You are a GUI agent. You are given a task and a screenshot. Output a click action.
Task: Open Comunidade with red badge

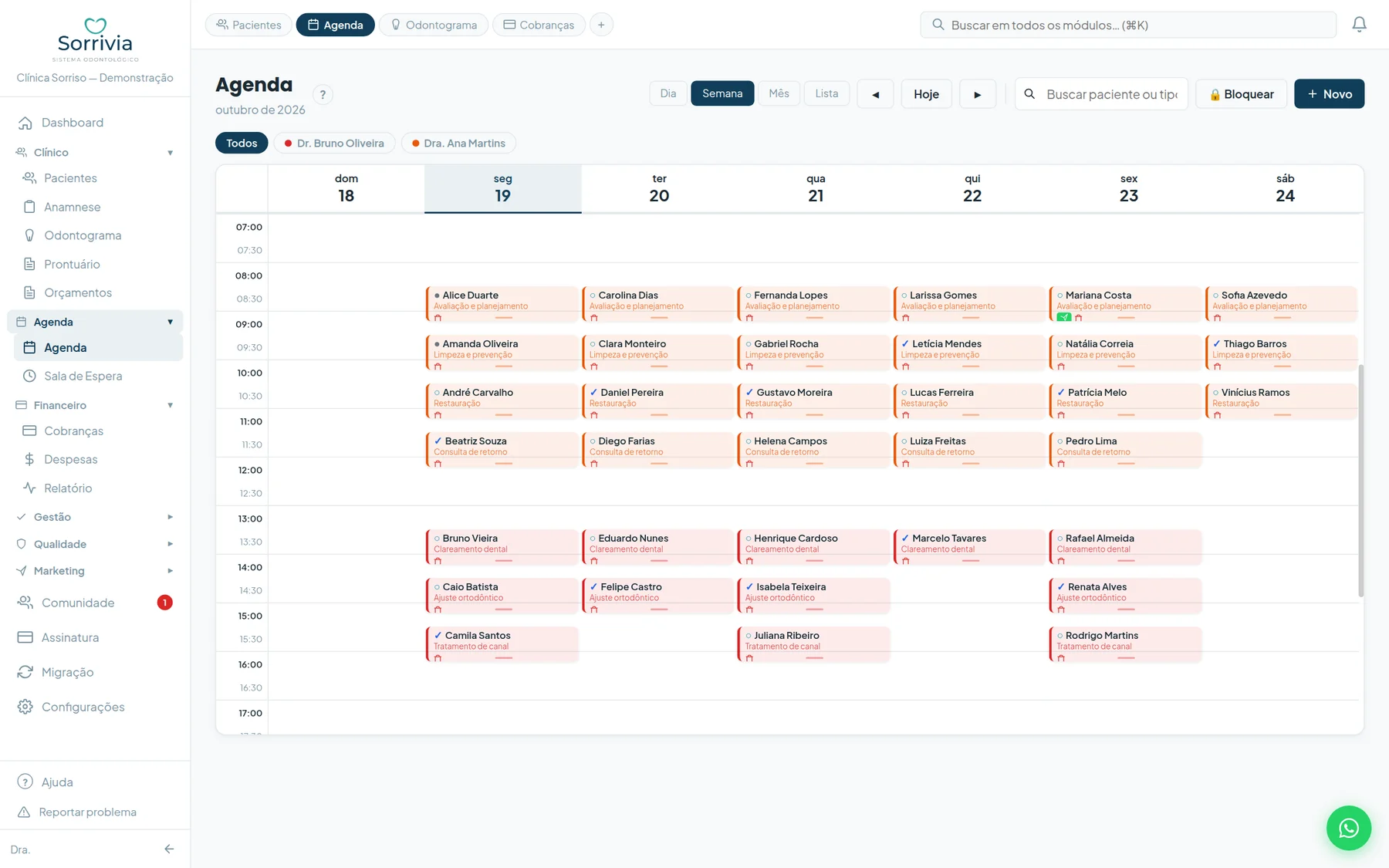pos(95,603)
